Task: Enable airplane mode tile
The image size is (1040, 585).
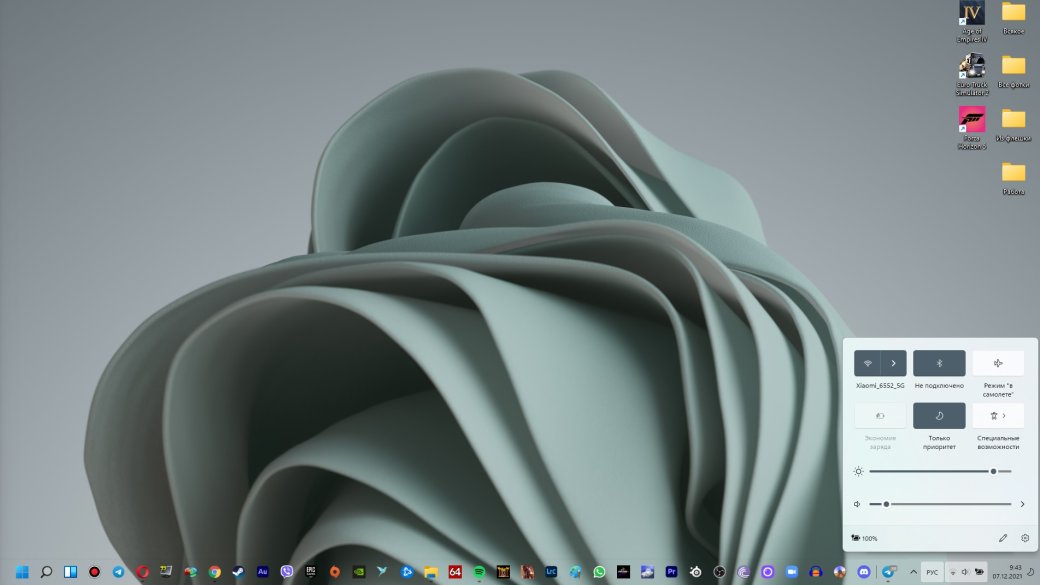Action: [x=998, y=363]
